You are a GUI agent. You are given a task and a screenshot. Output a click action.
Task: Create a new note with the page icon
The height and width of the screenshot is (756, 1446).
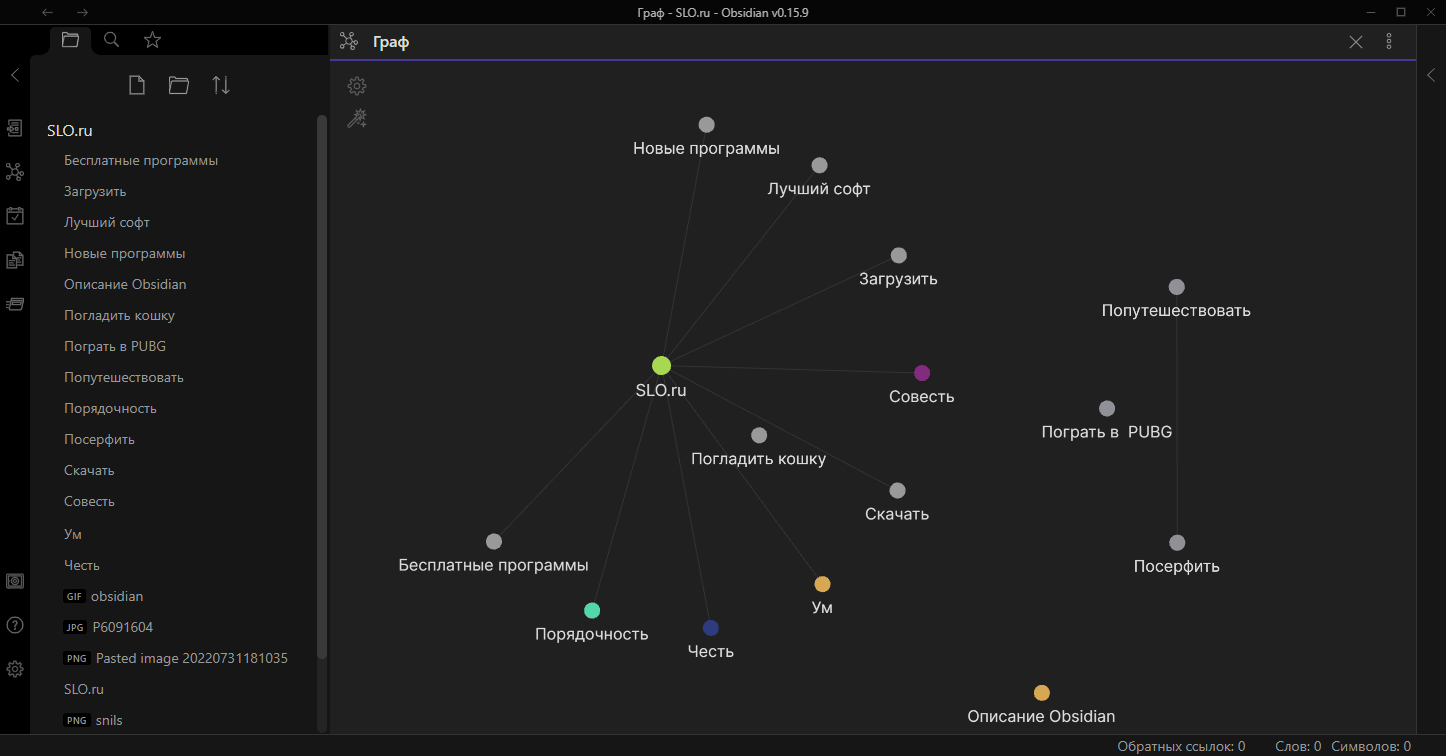137,86
